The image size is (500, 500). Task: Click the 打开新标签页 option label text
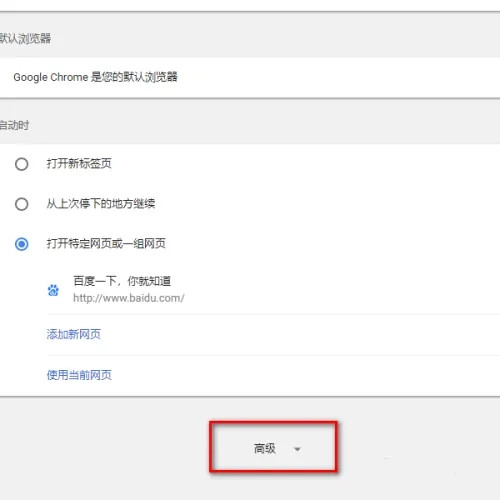click(x=79, y=163)
